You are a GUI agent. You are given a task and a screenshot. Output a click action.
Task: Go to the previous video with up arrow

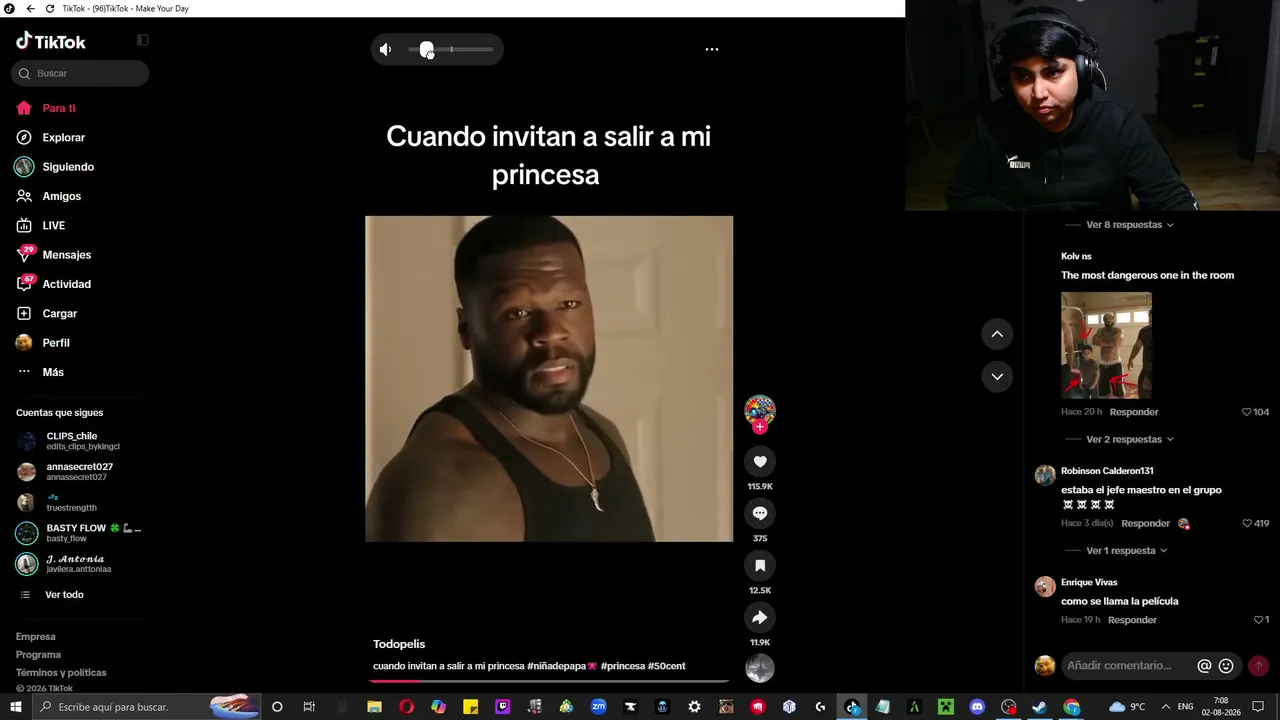tap(997, 334)
